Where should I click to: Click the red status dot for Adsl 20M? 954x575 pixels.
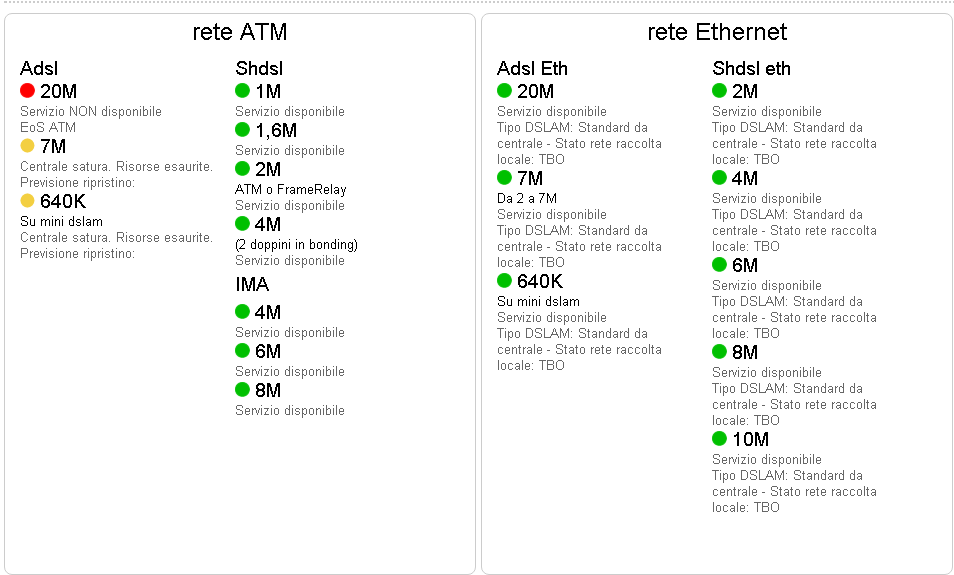(27, 91)
